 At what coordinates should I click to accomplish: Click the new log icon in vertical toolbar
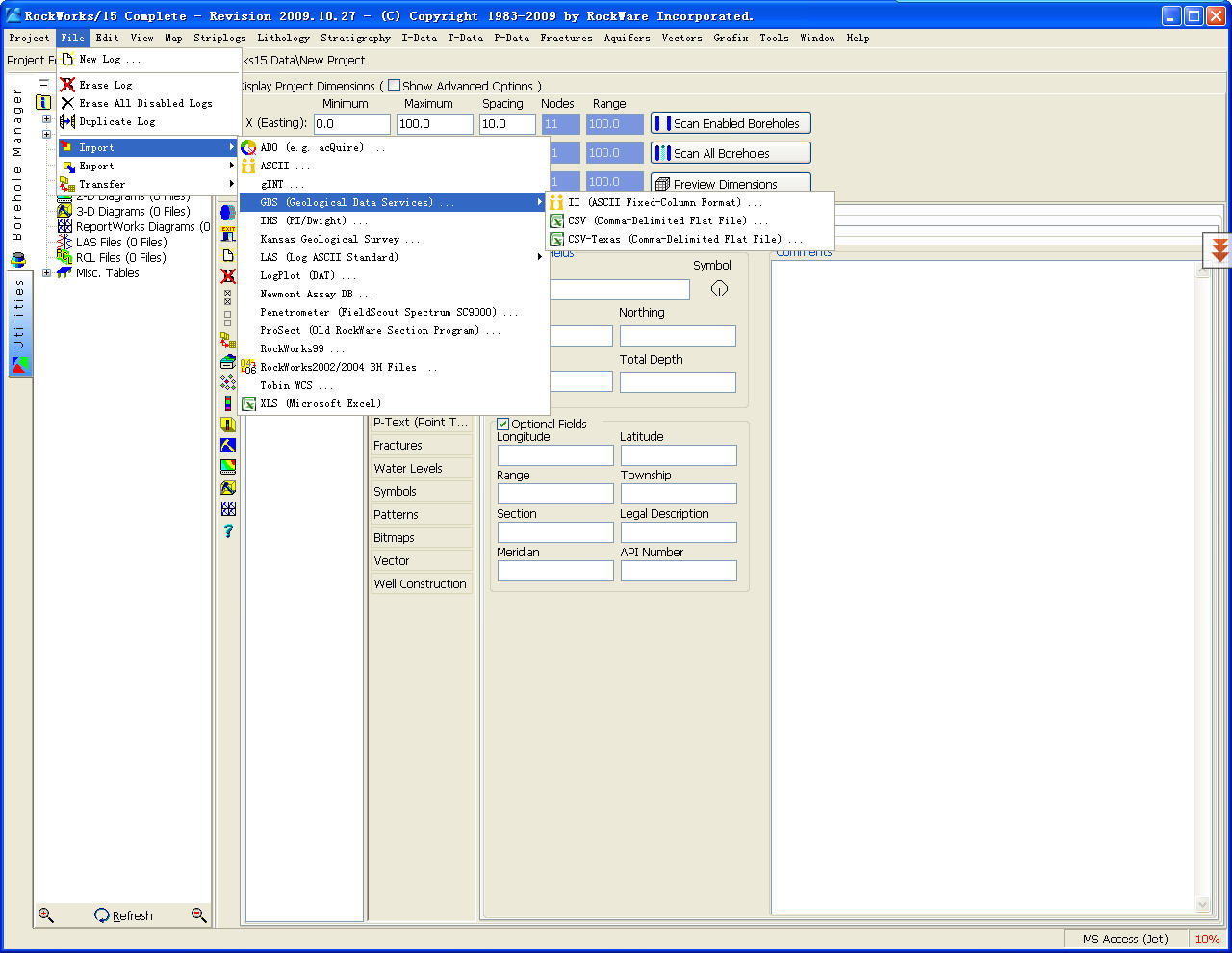tap(228, 255)
